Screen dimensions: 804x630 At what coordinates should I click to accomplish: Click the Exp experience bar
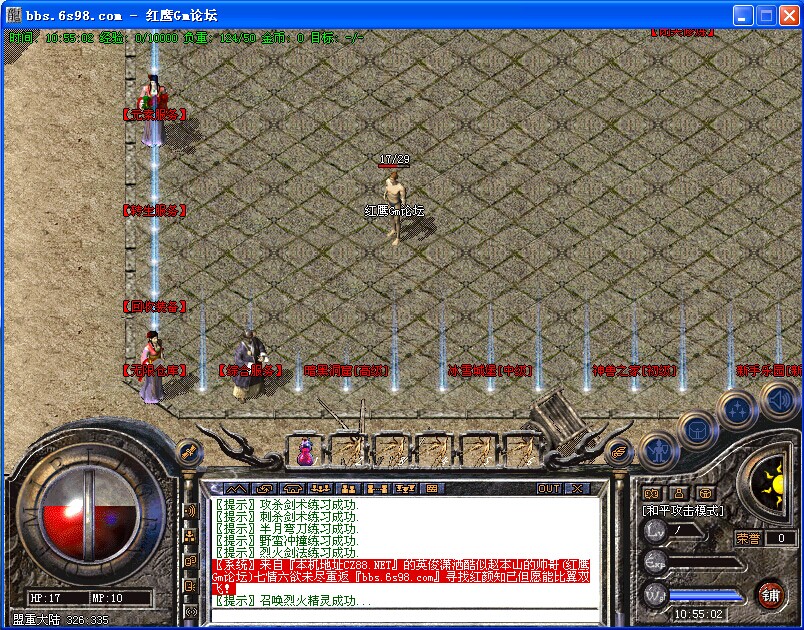click(x=706, y=563)
